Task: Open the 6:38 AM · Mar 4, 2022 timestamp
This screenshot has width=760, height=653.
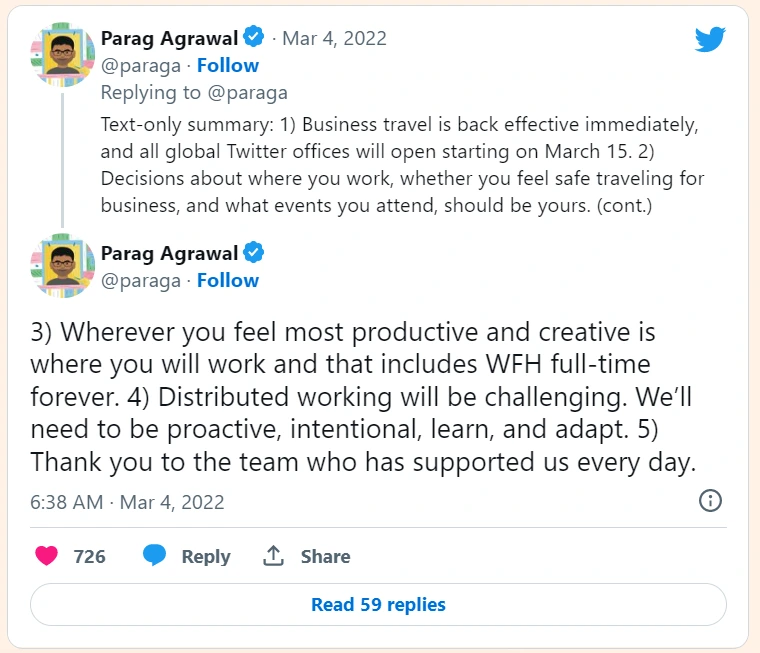Action: (x=127, y=501)
